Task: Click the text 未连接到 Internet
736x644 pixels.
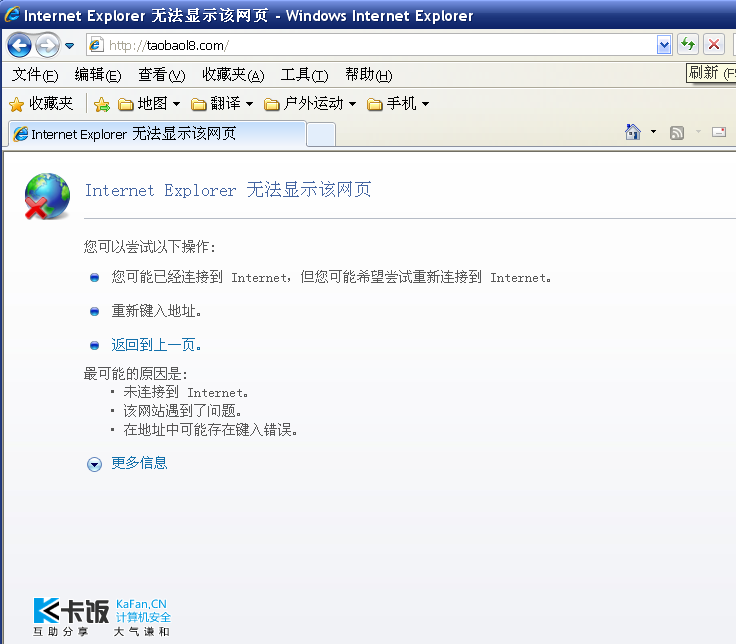Action: click(x=185, y=392)
